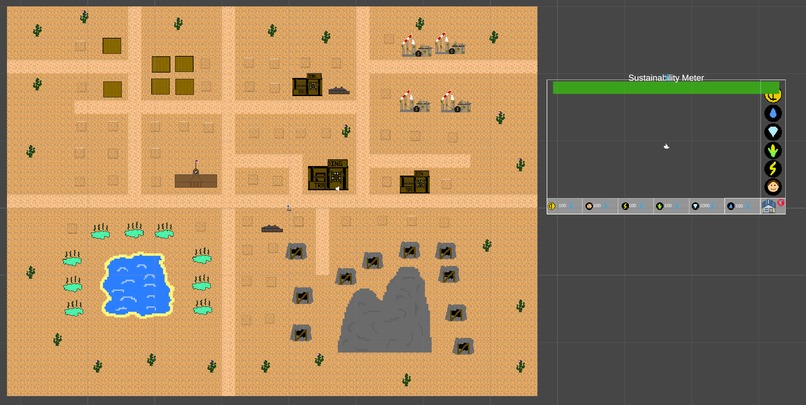The width and height of the screenshot is (806, 405).
Task: Select the flag building with the wooden platform
Action: pos(196,175)
